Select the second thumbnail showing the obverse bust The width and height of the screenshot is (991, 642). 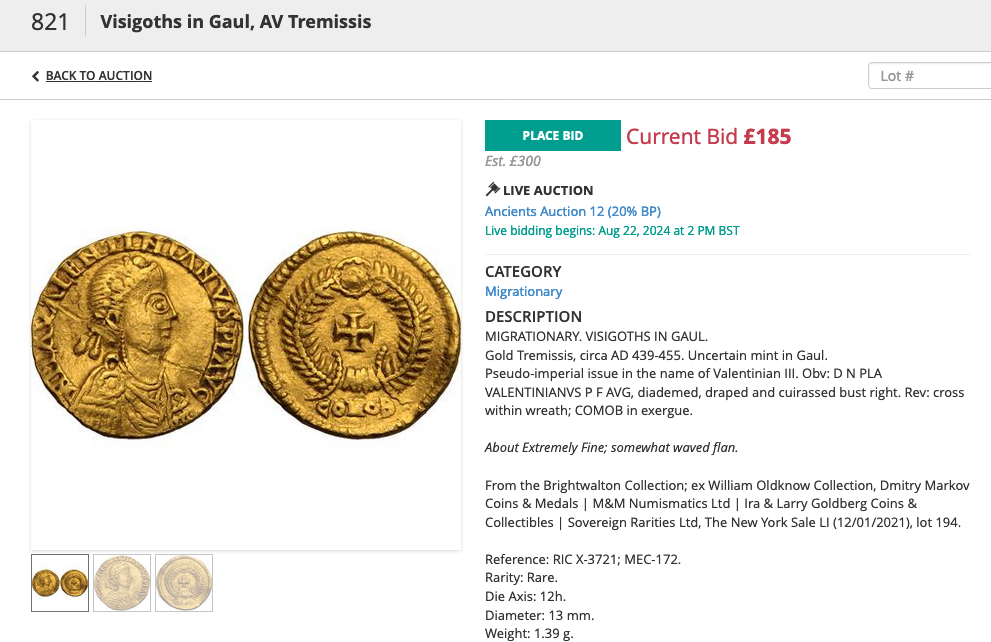122,583
